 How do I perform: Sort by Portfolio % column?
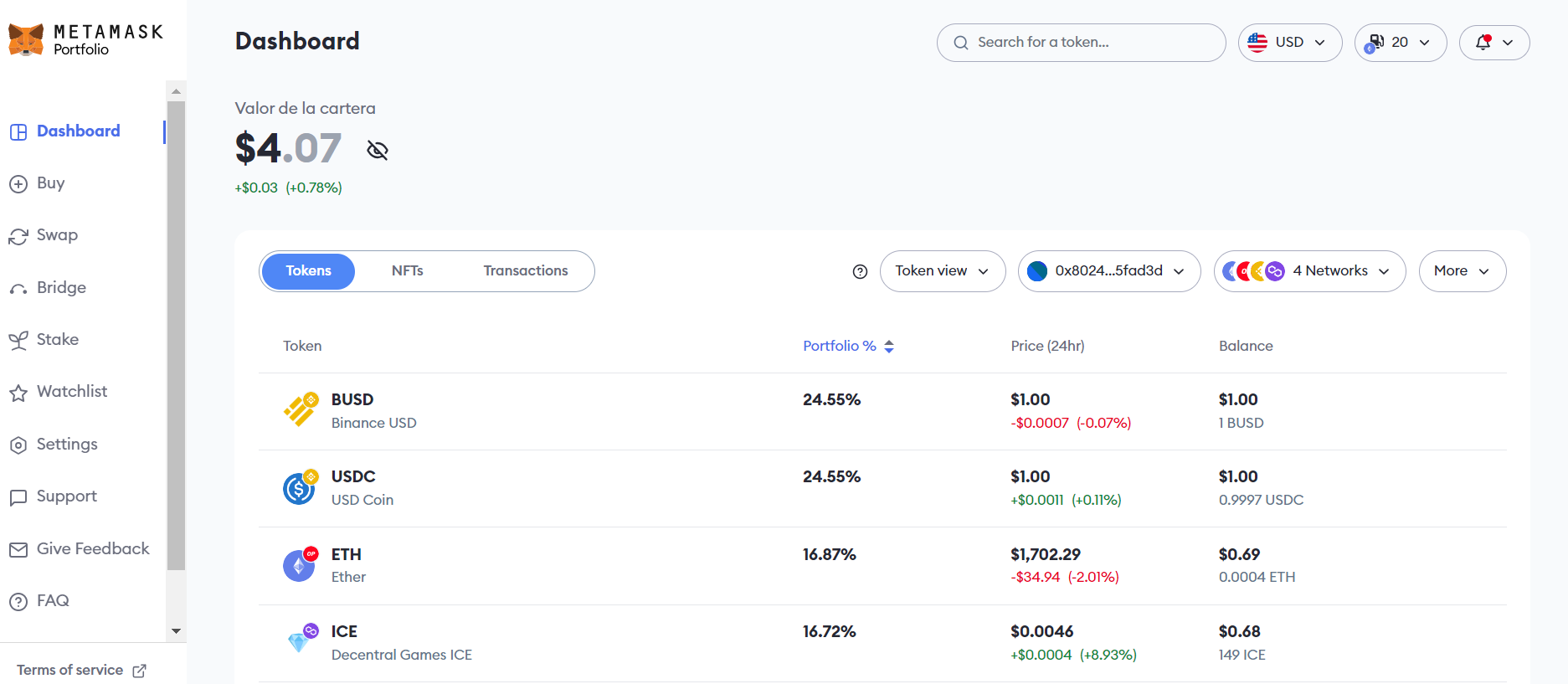coord(849,346)
